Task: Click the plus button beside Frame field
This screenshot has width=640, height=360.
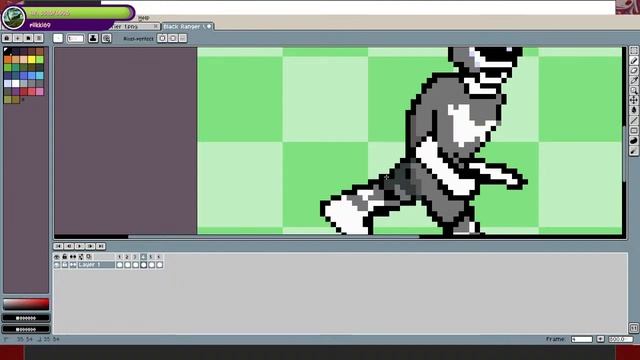Action: [600, 339]
